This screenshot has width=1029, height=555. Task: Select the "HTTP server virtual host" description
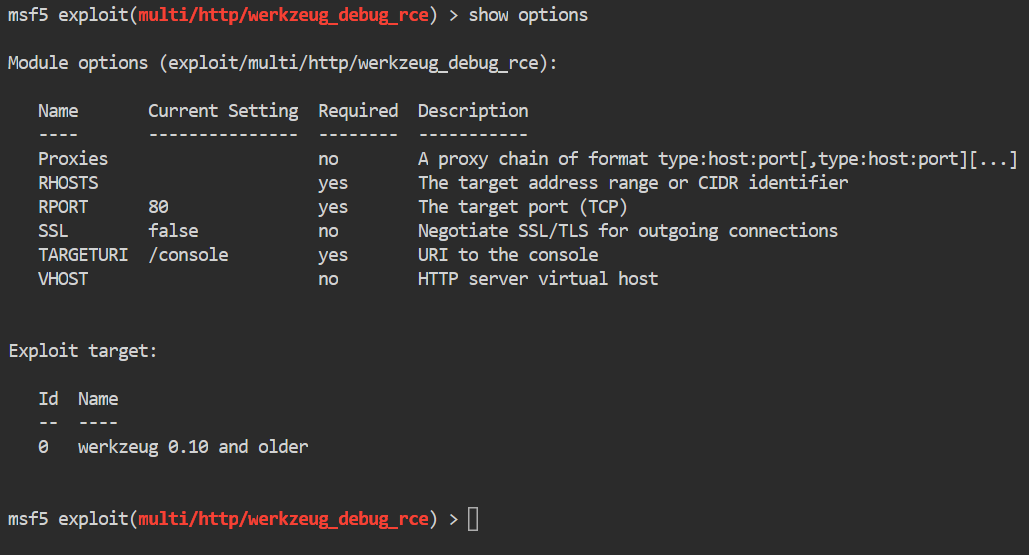[x=537, y=279]
